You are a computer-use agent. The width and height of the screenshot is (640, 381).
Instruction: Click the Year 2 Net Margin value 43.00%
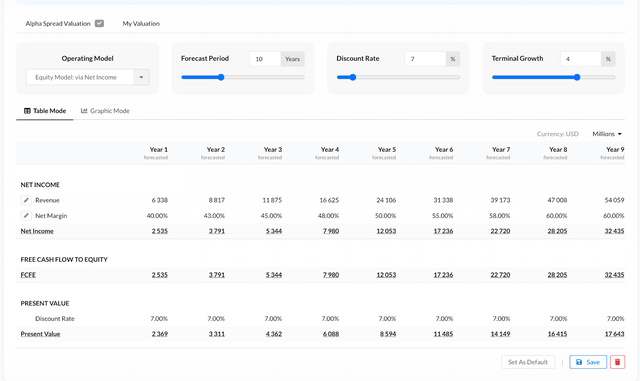(214, 216)
